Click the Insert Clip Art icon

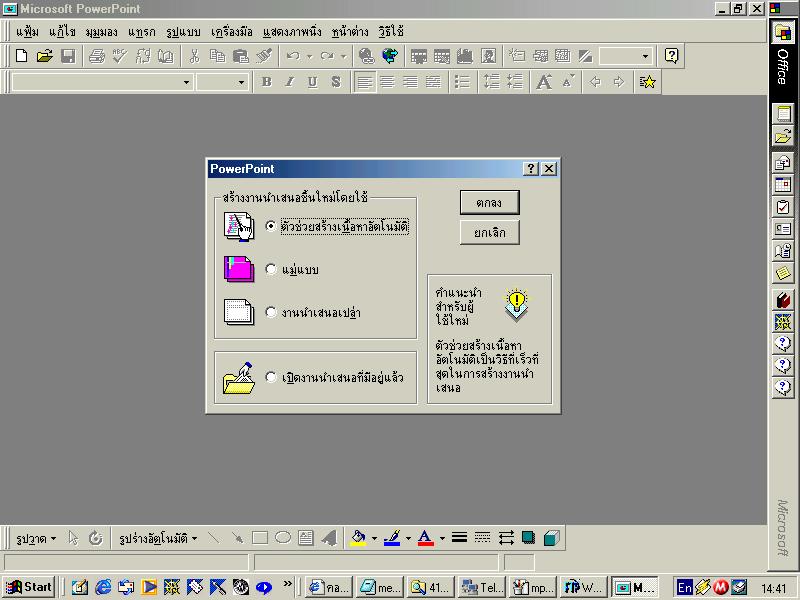pos(488,56)
